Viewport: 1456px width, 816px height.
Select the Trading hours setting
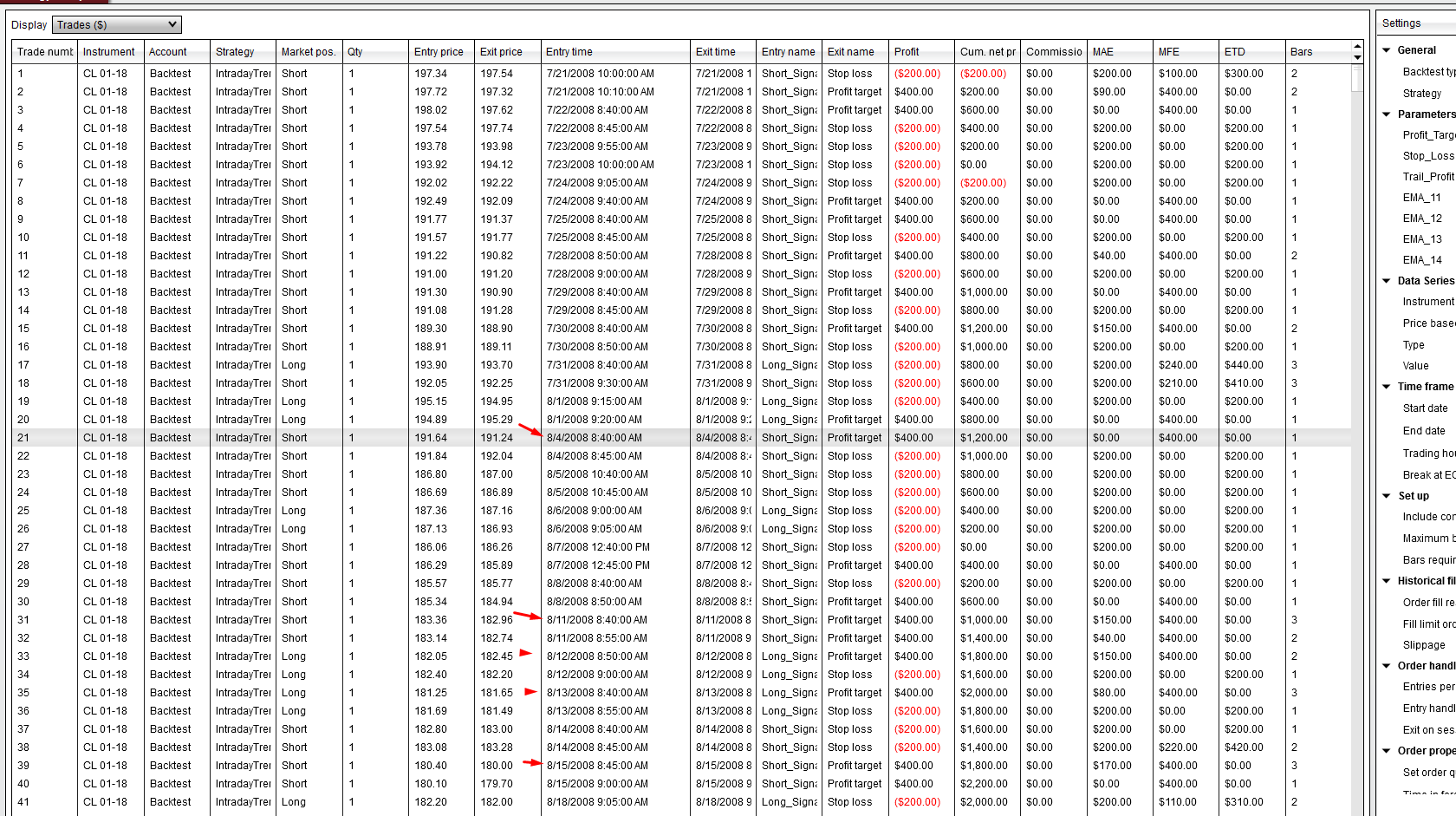(1429, 454)
